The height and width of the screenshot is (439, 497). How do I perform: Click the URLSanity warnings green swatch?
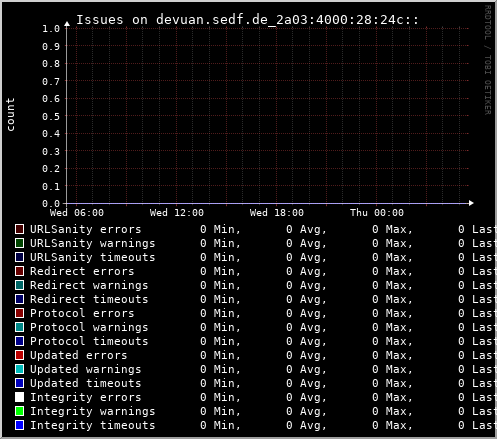click(20, 243)
